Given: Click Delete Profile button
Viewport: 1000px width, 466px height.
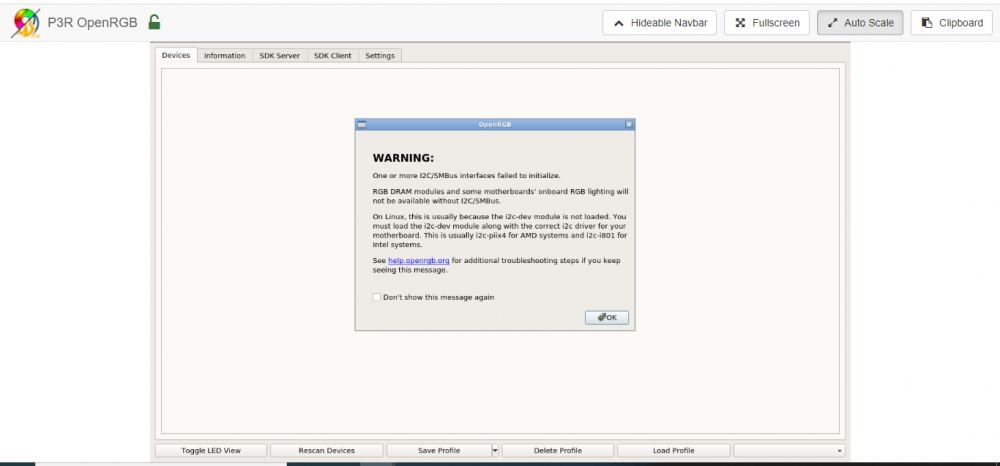Looking at the screenshot, I should 558,451.
